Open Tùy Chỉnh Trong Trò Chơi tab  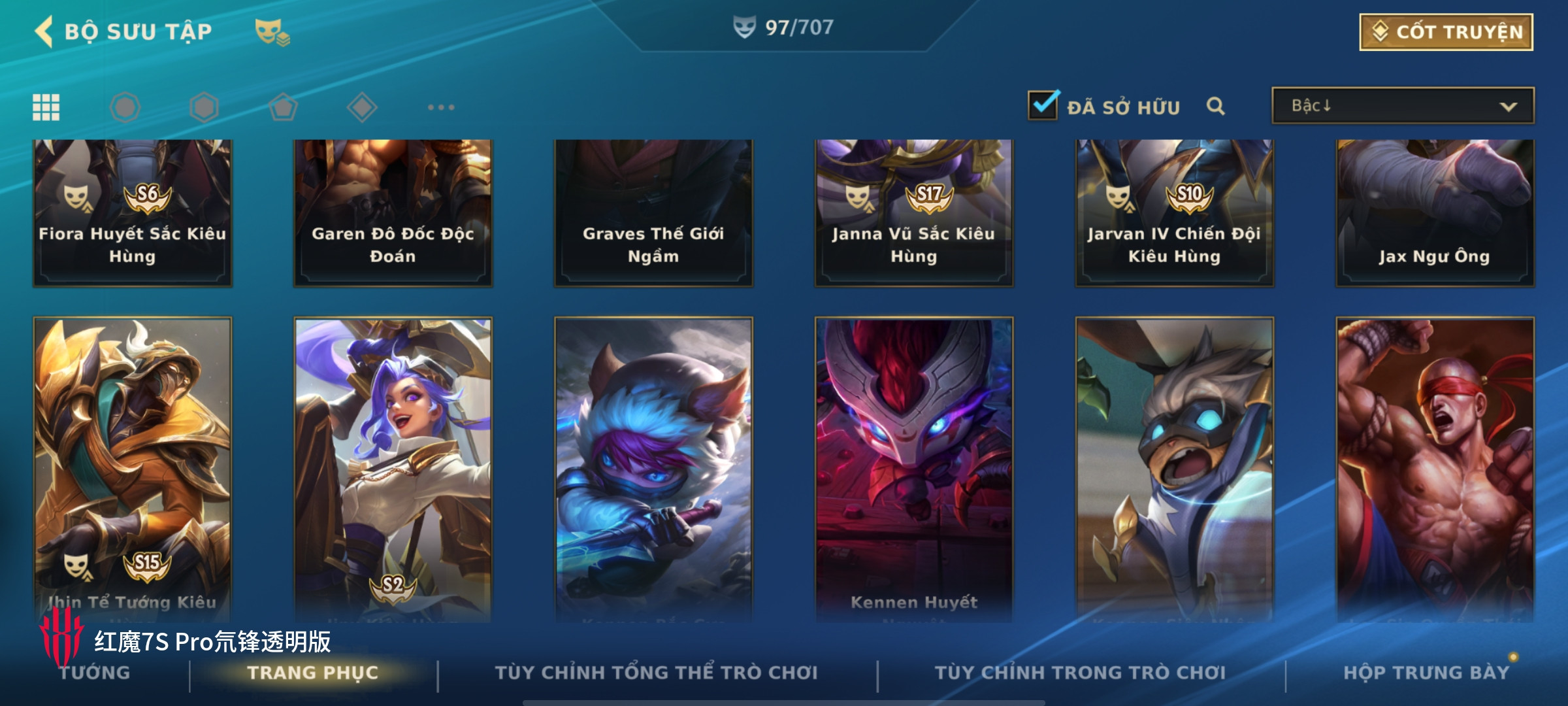coord(1080,672)
